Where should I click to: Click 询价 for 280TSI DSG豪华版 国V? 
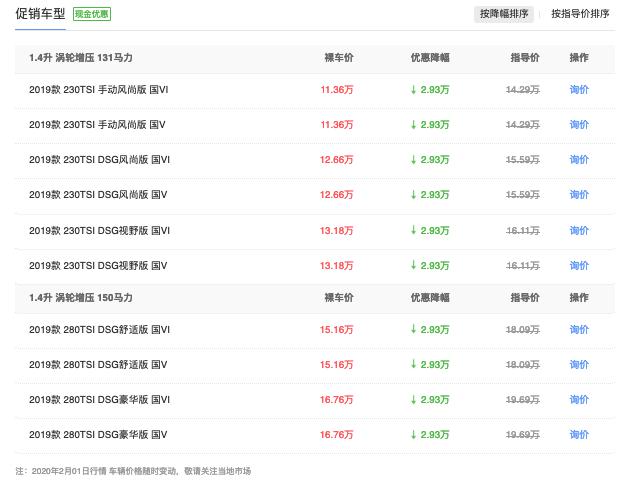click(x=579, y=435)
